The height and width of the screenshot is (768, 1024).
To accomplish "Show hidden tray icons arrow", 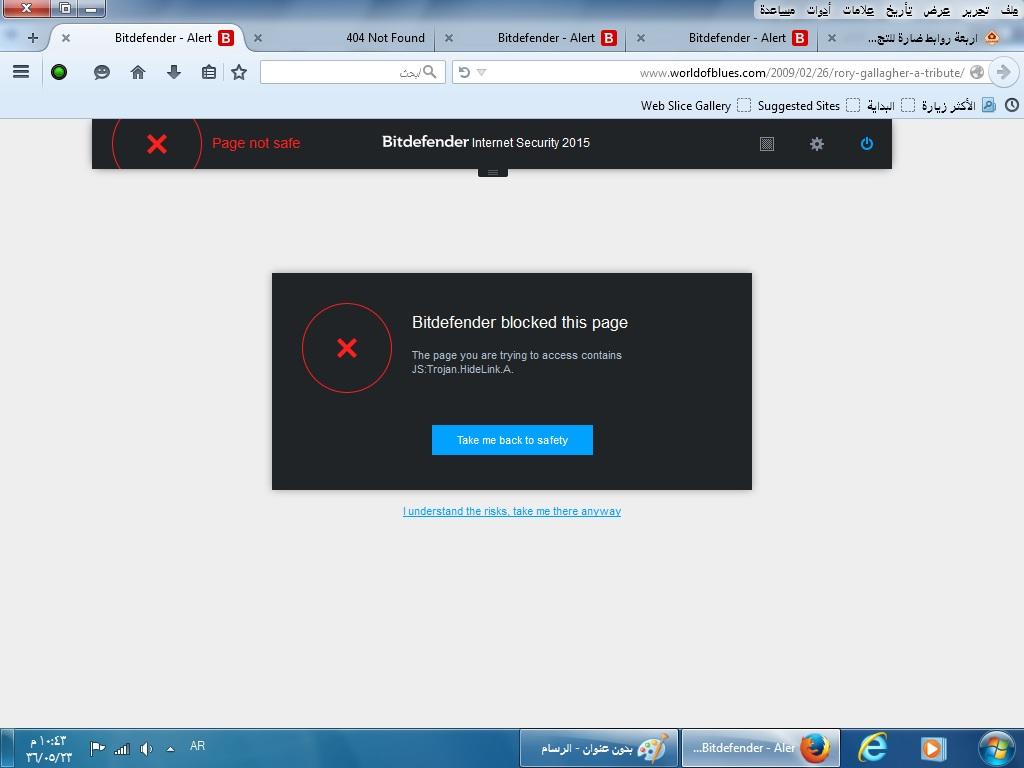I will coord(170,749).
